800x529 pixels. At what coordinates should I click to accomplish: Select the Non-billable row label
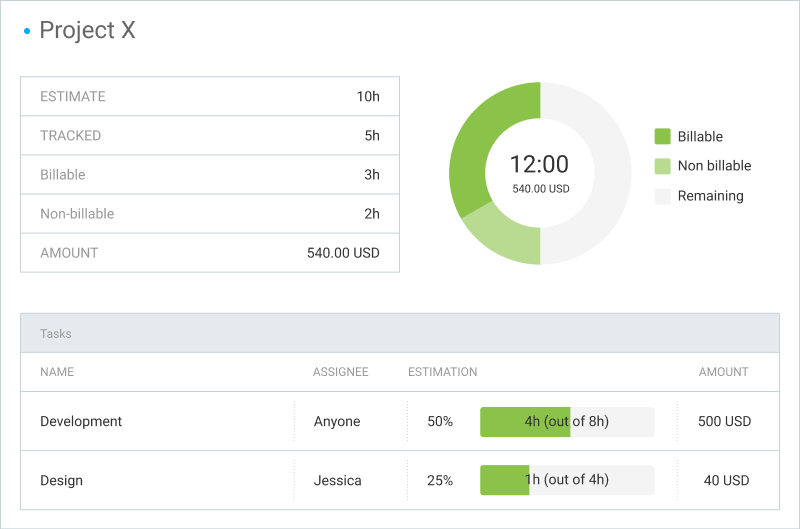coord(77,214)
